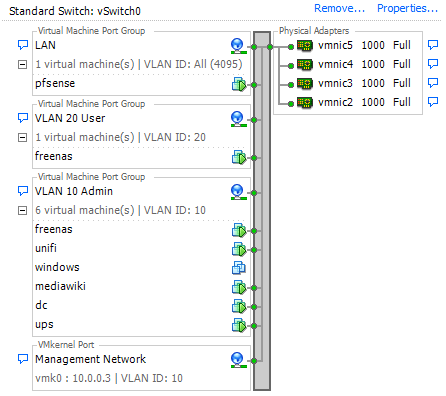
Task: Click the 'Standard Switch: vSwitch0' title
Action: pos(75,11)
